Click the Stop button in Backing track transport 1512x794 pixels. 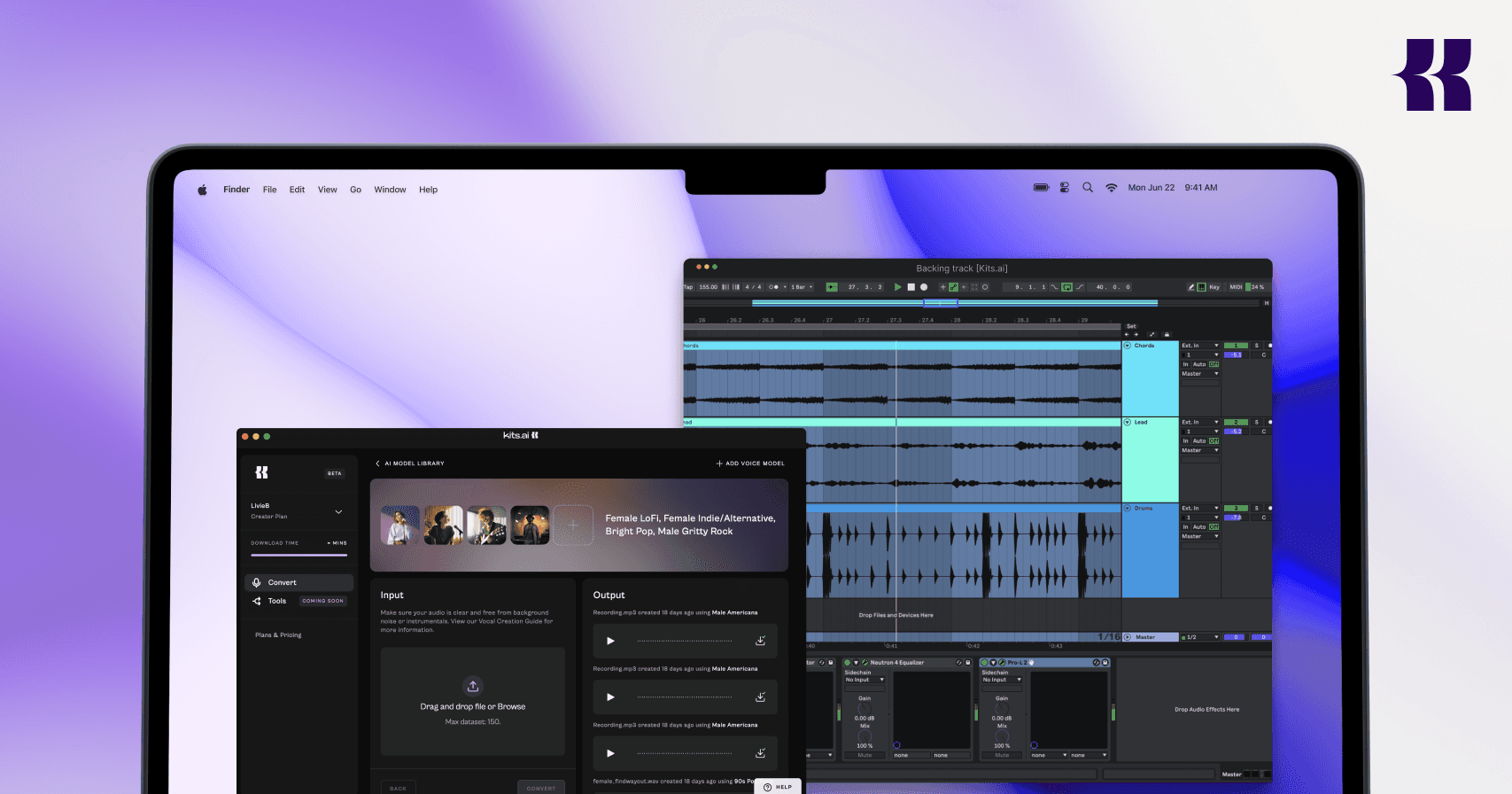911,287
